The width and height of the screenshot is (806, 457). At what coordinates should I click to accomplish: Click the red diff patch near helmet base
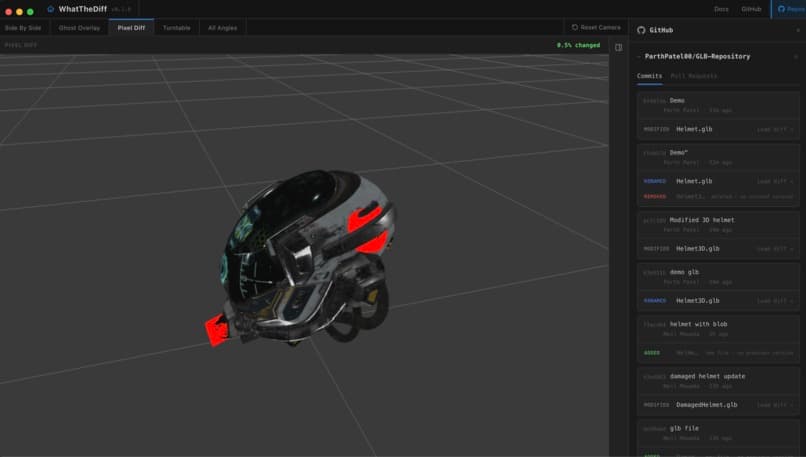coord(216,330)
